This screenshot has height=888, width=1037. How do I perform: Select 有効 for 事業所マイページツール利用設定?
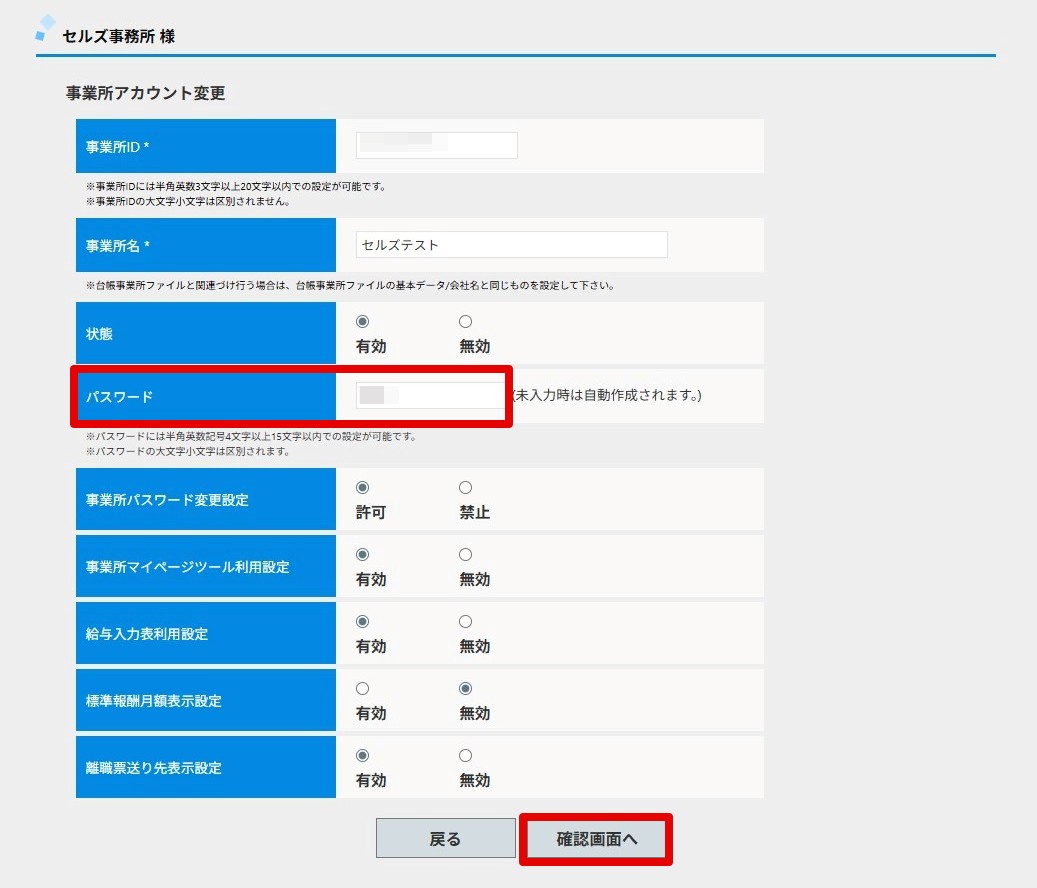[x=362, y=554]
